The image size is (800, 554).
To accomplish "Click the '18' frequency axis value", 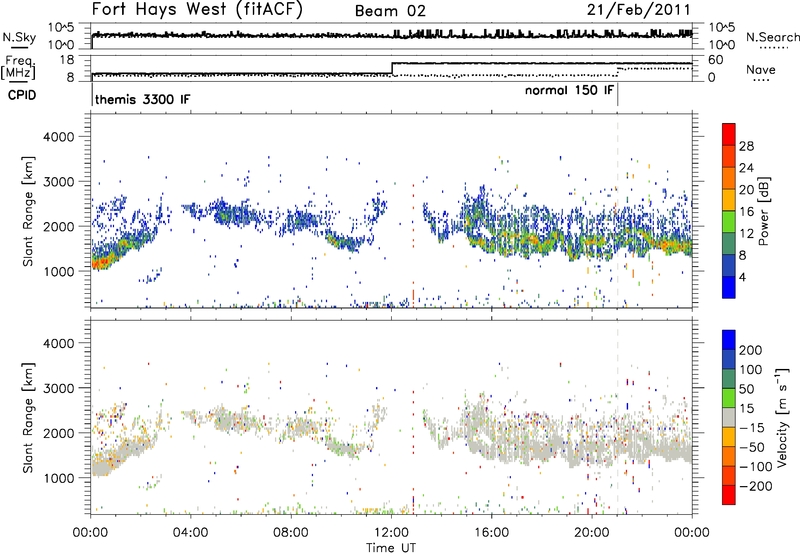I will [67, 60].
